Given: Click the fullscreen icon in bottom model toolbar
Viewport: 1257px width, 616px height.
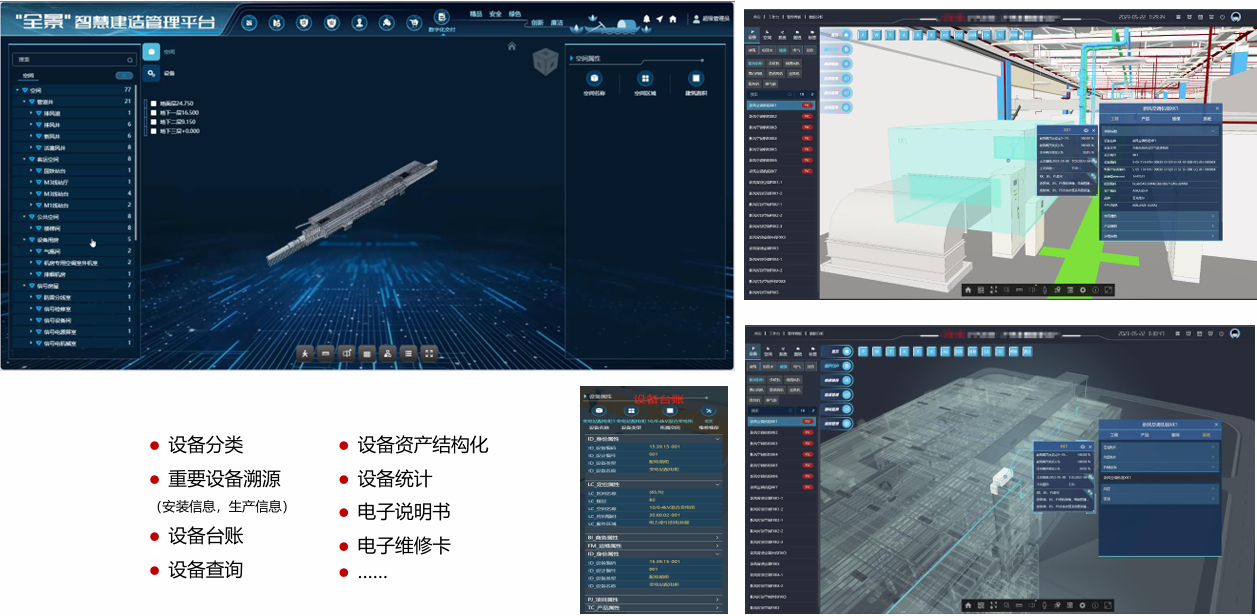Looking at the screenshot, I should pyautogui.click(x=429, y=353).
